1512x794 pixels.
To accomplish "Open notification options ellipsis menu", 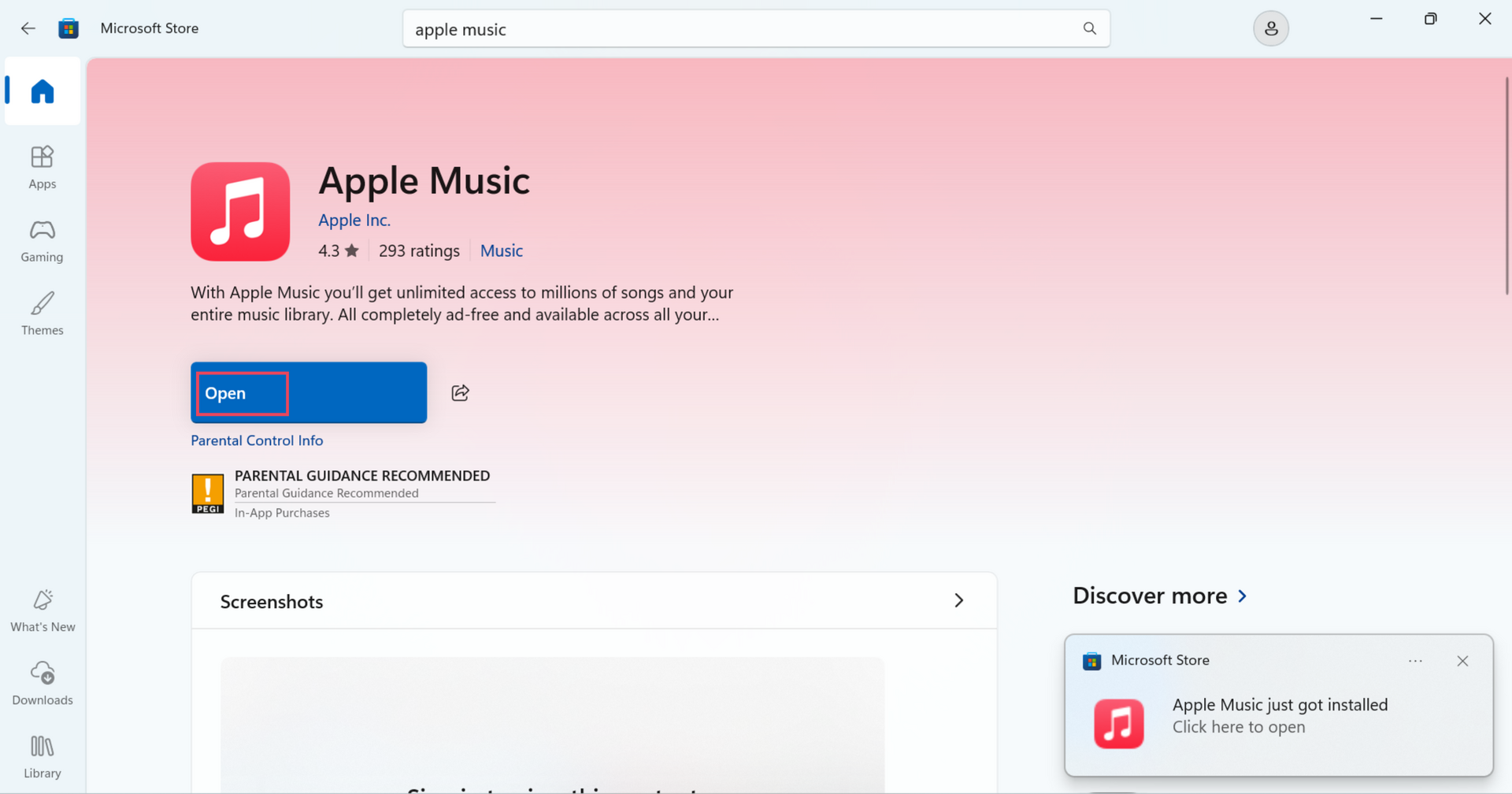I will pos(1415,661).
